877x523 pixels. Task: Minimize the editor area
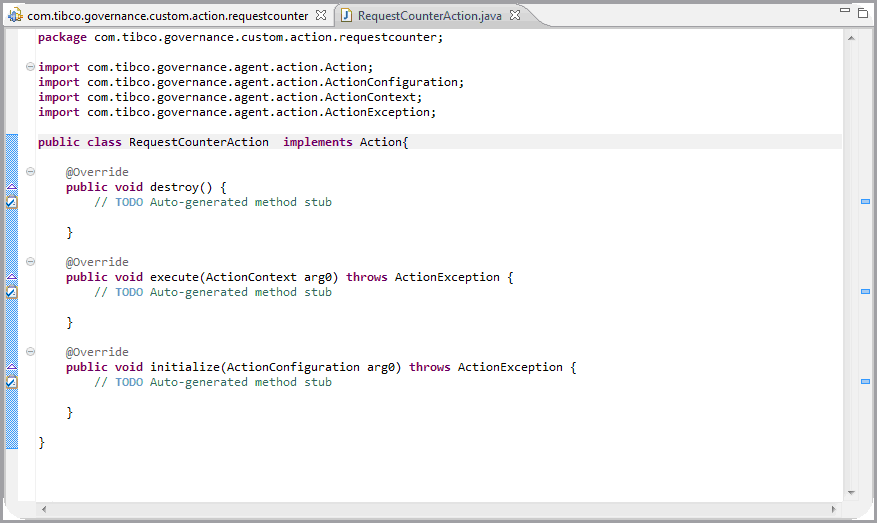845,10
